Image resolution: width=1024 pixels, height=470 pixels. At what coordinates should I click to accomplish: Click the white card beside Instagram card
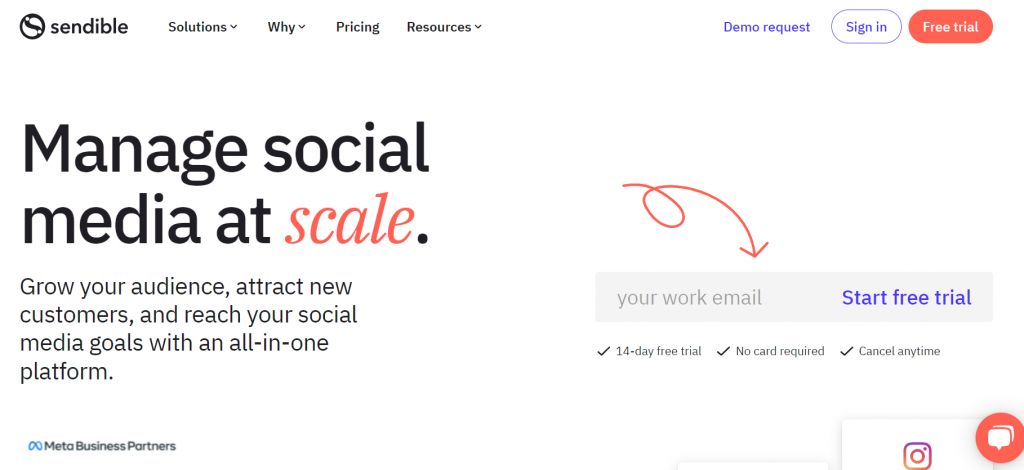pos(752,466)
